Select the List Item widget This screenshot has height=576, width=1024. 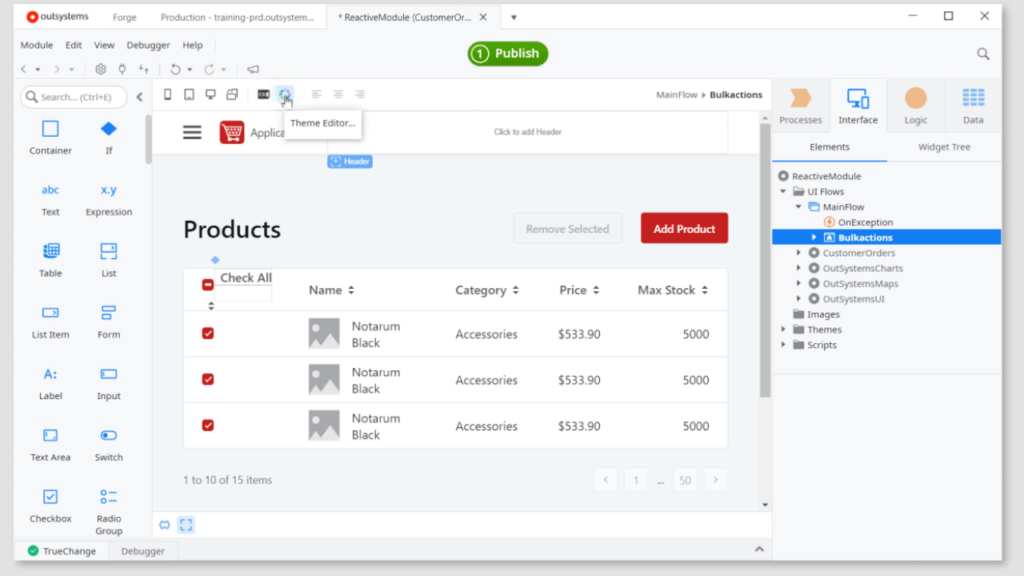pos(50,321)
